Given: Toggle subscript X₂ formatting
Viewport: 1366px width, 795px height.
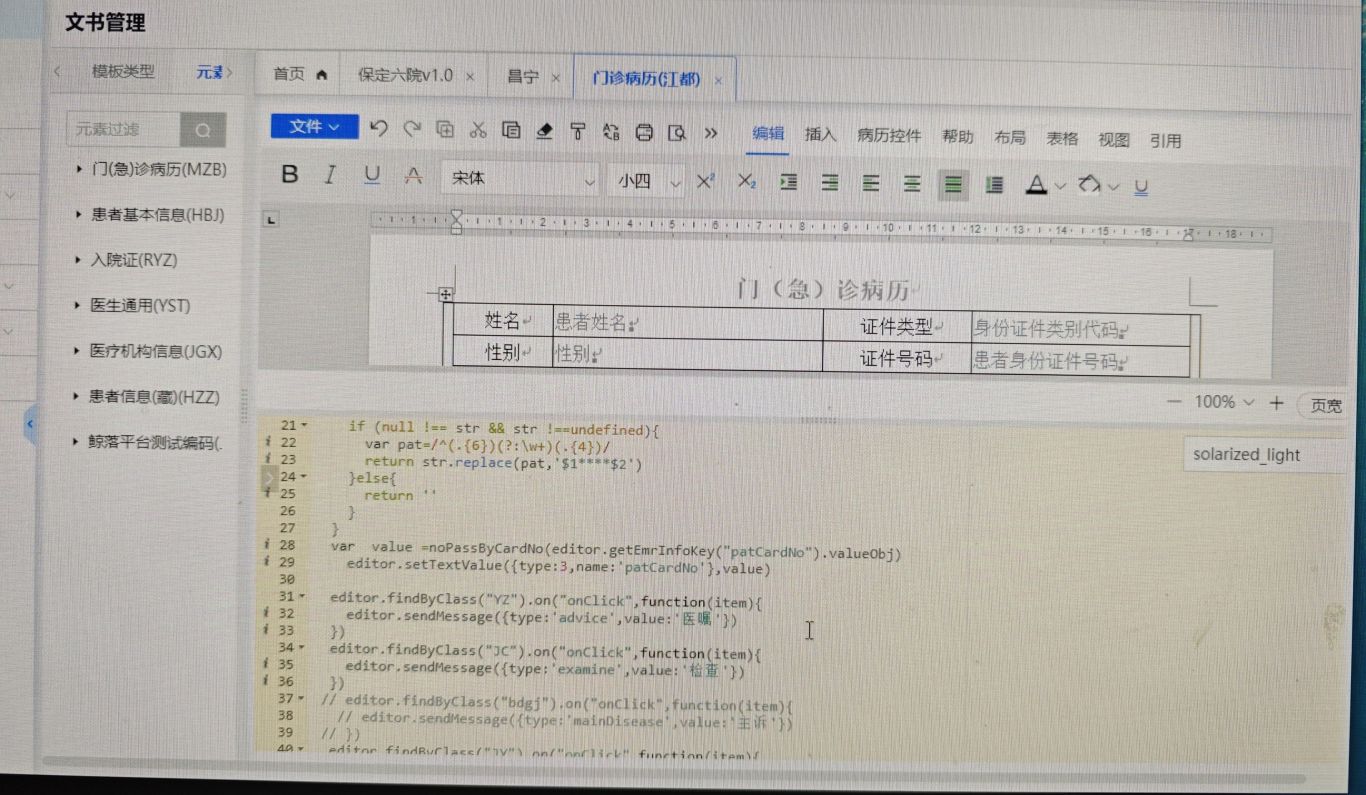Looking at the screenshot, I should click(746, 181).
